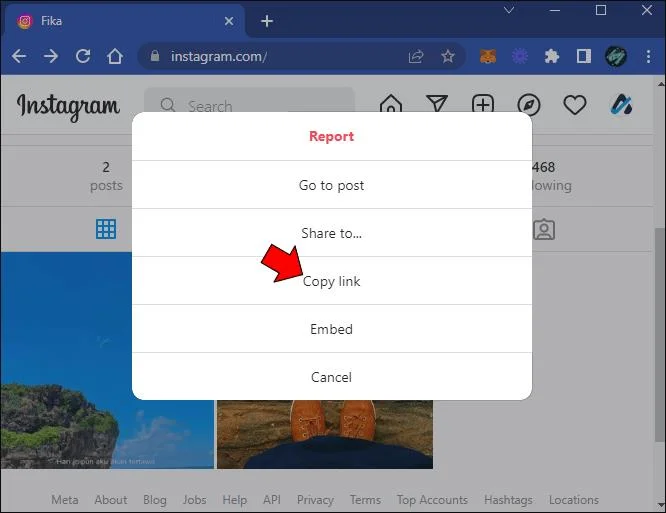Image resolution: width=666 pixels, height=513 pixels.
Task: Open the Top Accounts footer link
Action: pos(432,499)
